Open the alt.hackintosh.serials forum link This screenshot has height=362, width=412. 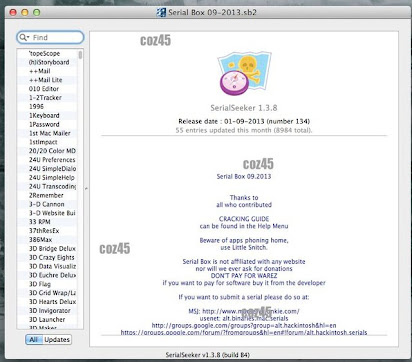(x=244, y=332)
